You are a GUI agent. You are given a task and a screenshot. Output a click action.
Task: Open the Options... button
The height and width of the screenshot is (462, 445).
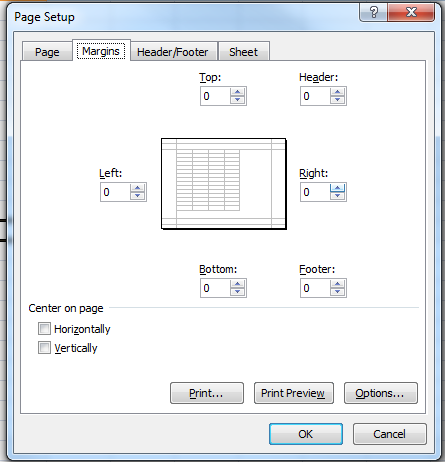381,393
